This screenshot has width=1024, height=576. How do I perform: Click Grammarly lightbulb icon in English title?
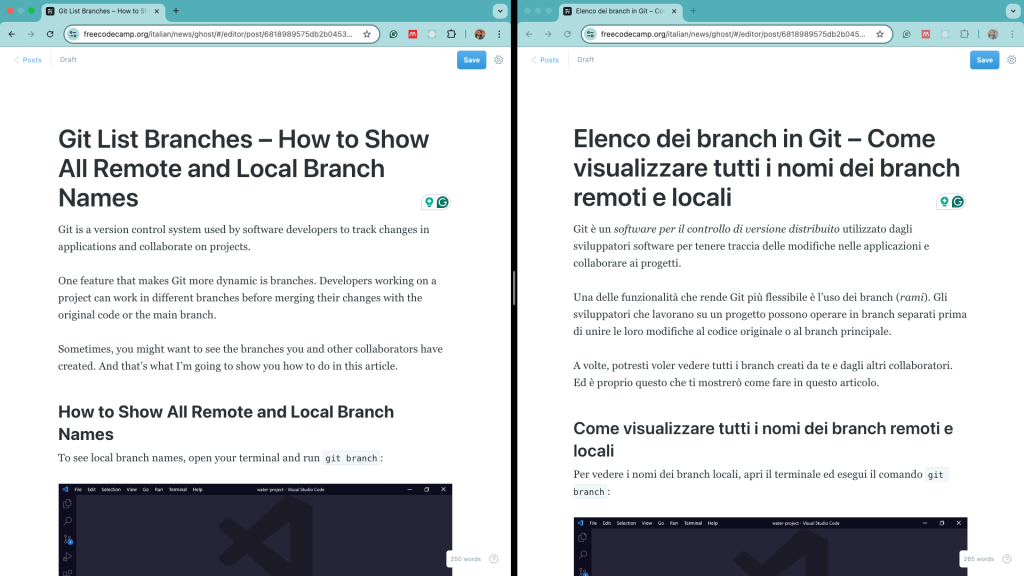pyautogui.click(x=429, y=202)
